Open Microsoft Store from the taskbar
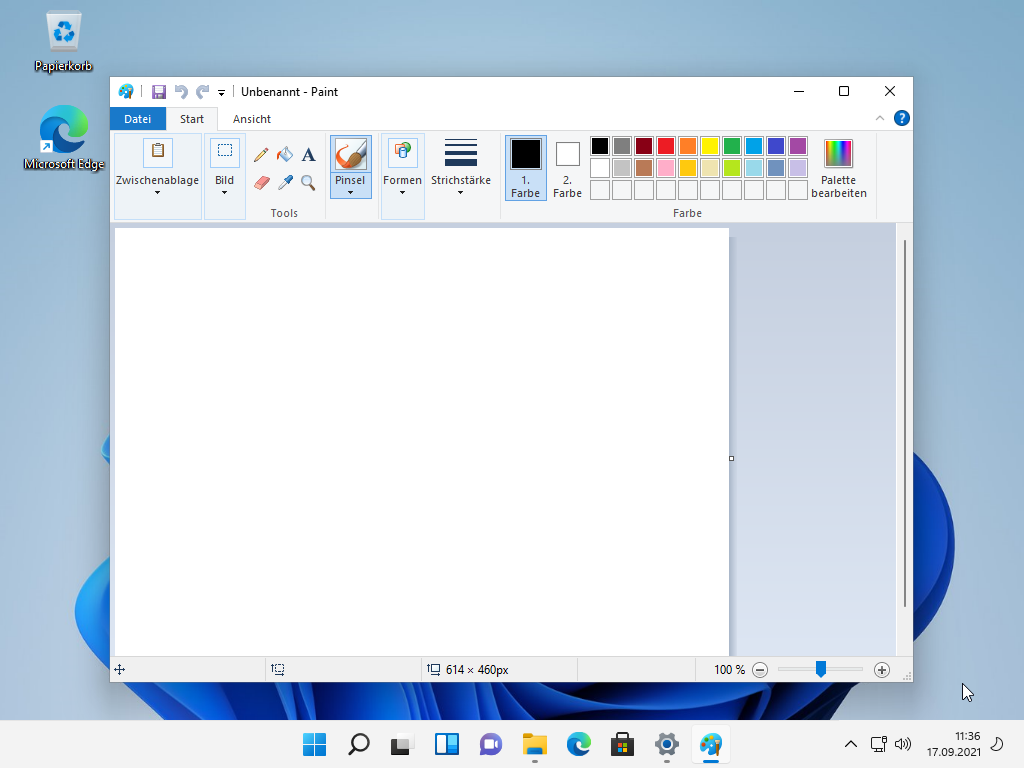Viewport: 1024px width, 768px height. pyautogui.click(x=622, y=744)
